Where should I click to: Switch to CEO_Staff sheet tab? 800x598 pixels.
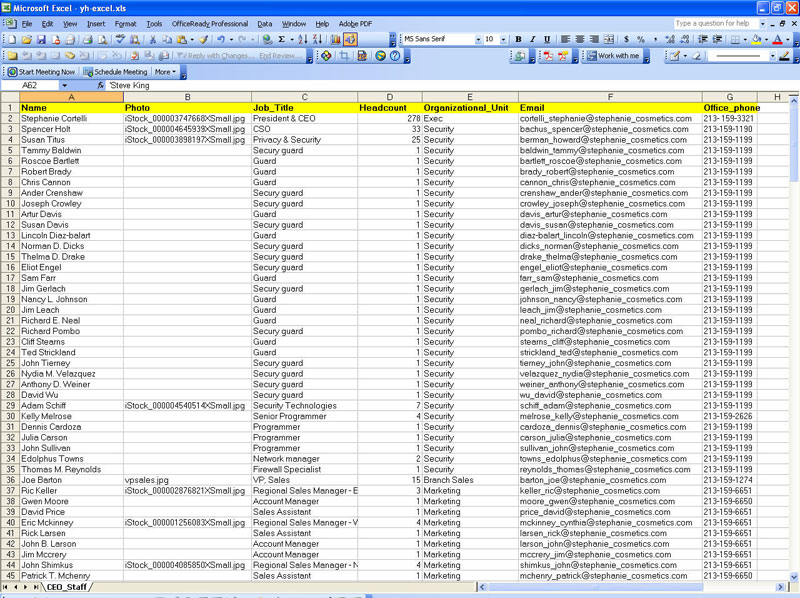tap(66, 587)
